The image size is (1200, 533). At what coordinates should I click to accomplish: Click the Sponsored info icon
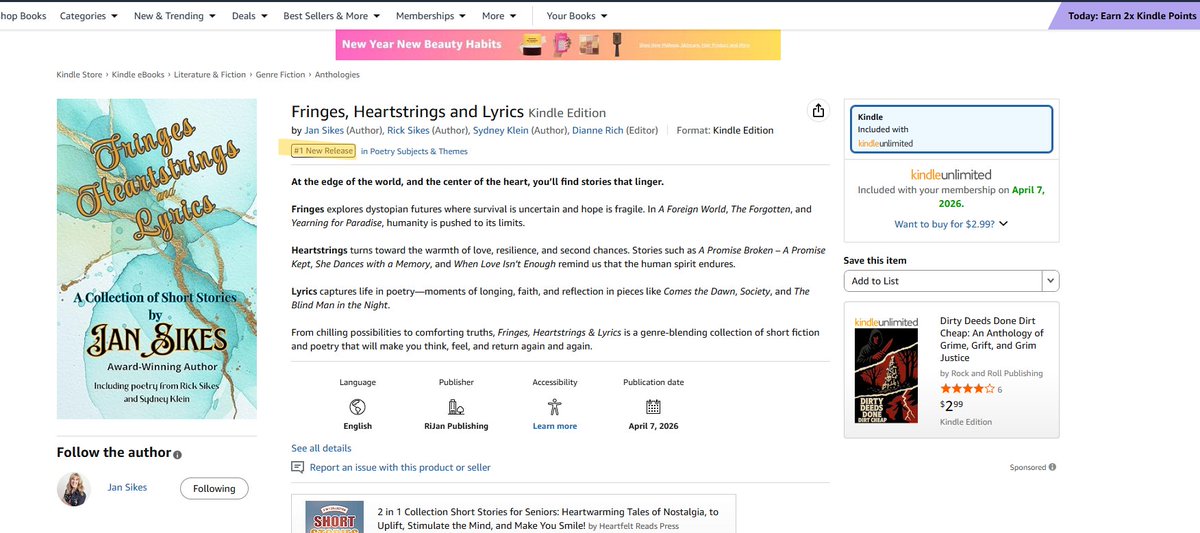1053,467
